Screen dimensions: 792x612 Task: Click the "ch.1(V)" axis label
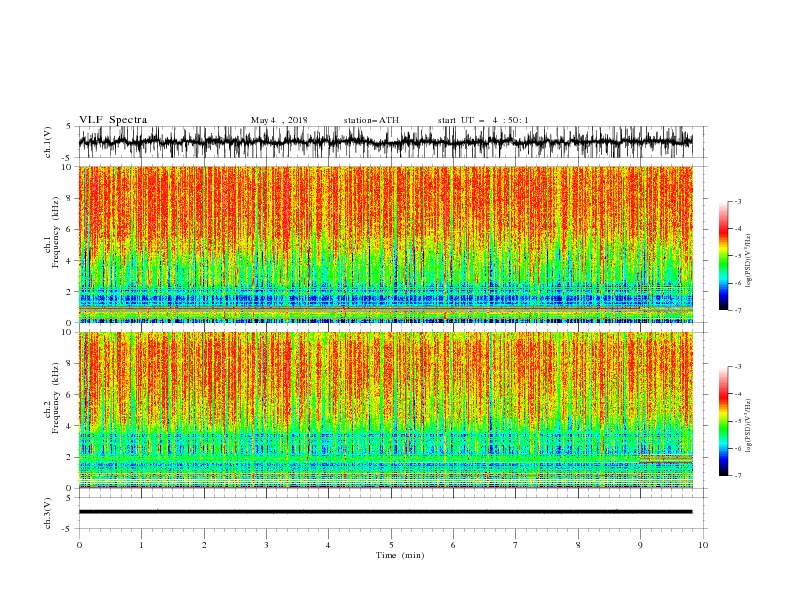(x=48, y=142)
